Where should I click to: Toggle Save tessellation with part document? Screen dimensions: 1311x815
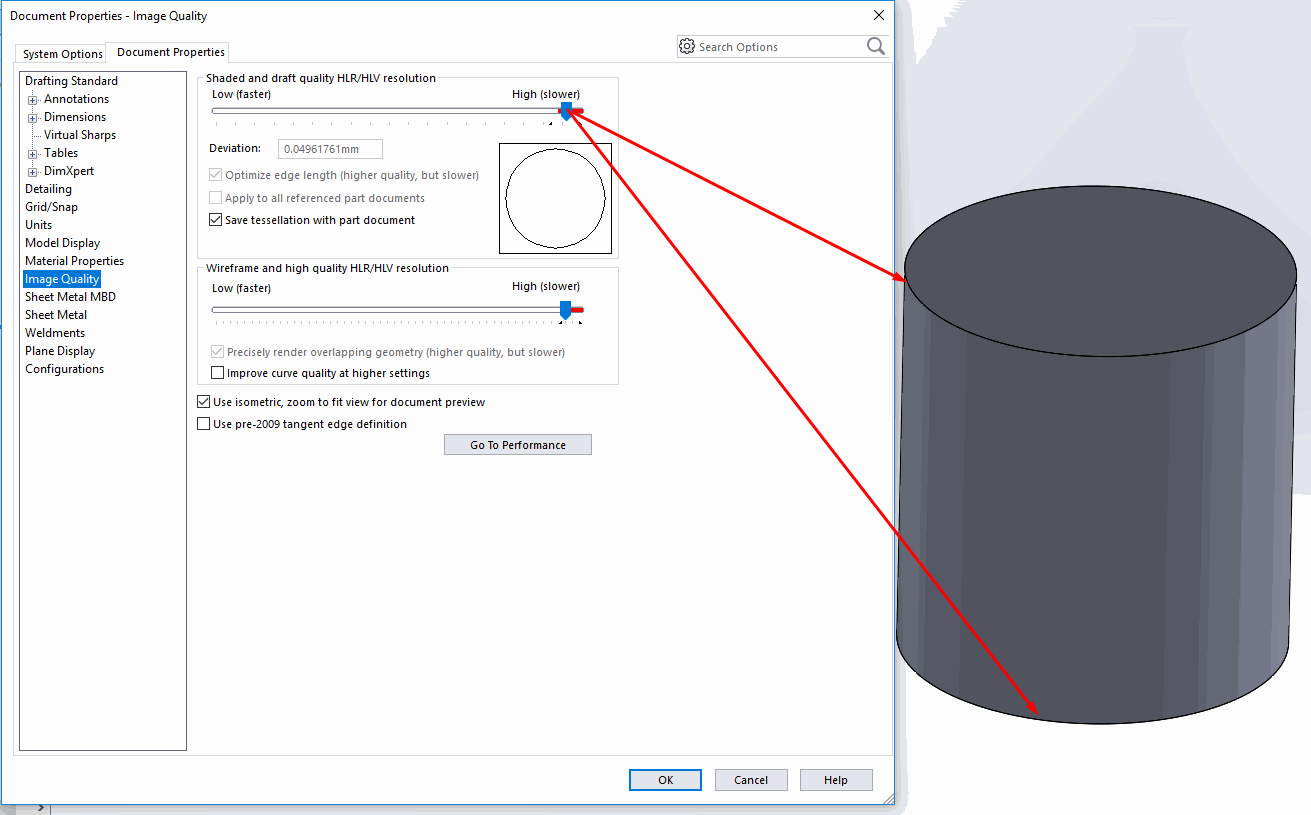coord(215,220)
